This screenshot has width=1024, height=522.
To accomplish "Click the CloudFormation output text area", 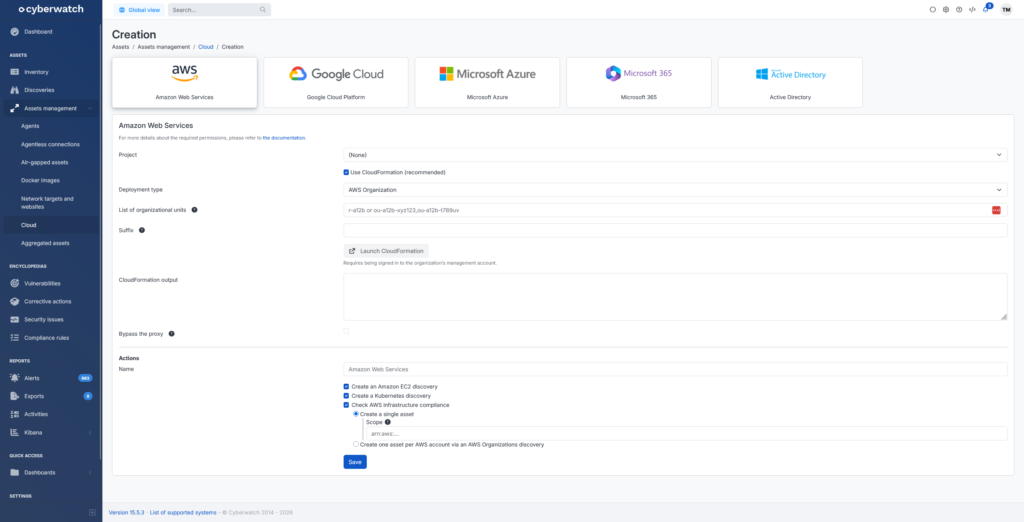I will (674, 297).
